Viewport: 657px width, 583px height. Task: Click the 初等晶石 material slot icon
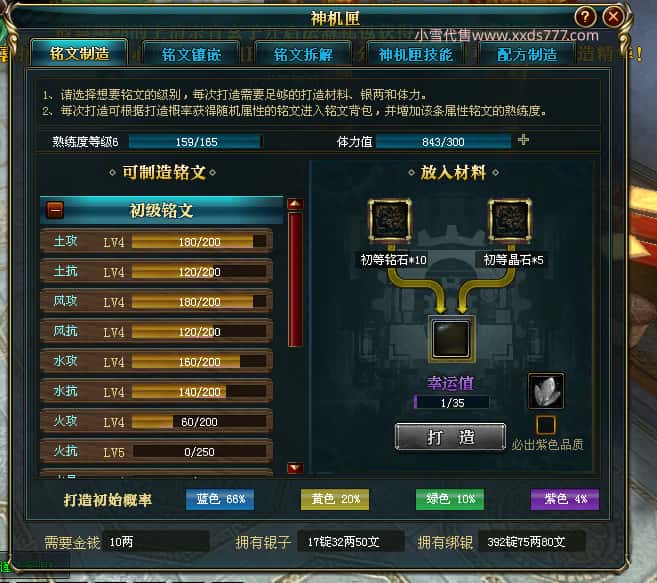[510, 220]
